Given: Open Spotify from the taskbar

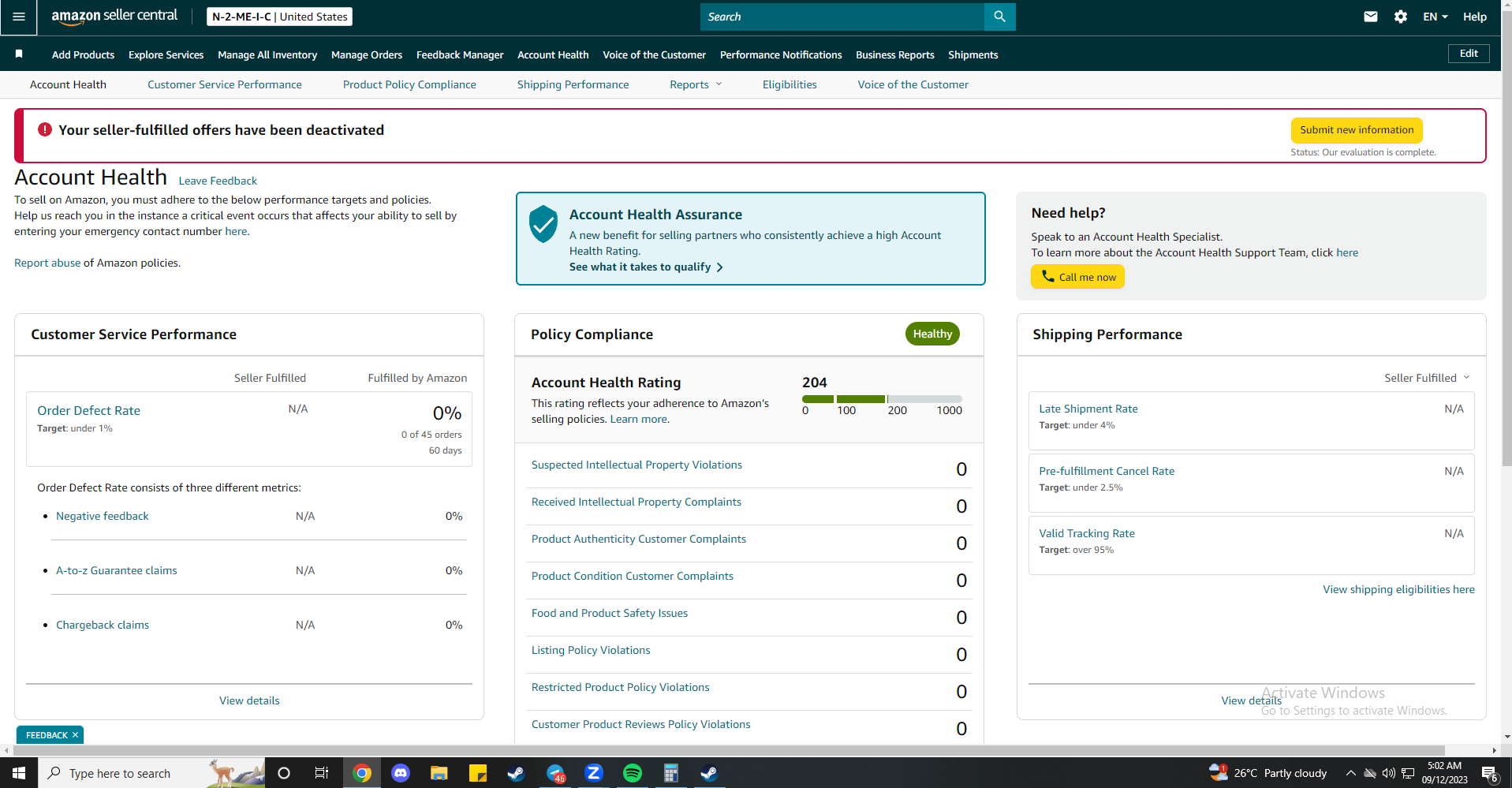Looking at the screenshot, I should point(633,773).
